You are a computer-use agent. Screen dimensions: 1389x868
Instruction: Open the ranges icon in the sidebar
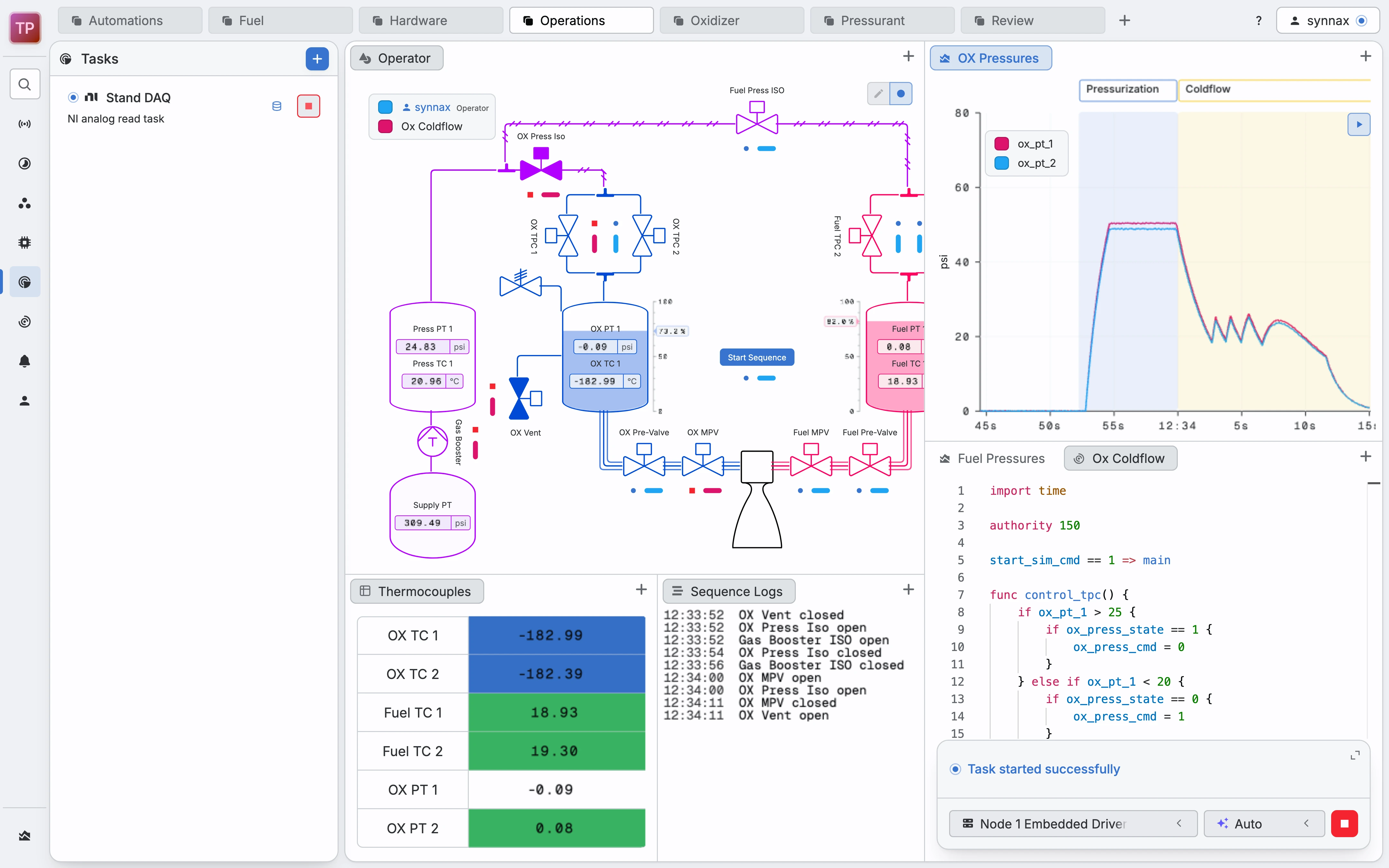pyautogui.click(x=25, y=164)
